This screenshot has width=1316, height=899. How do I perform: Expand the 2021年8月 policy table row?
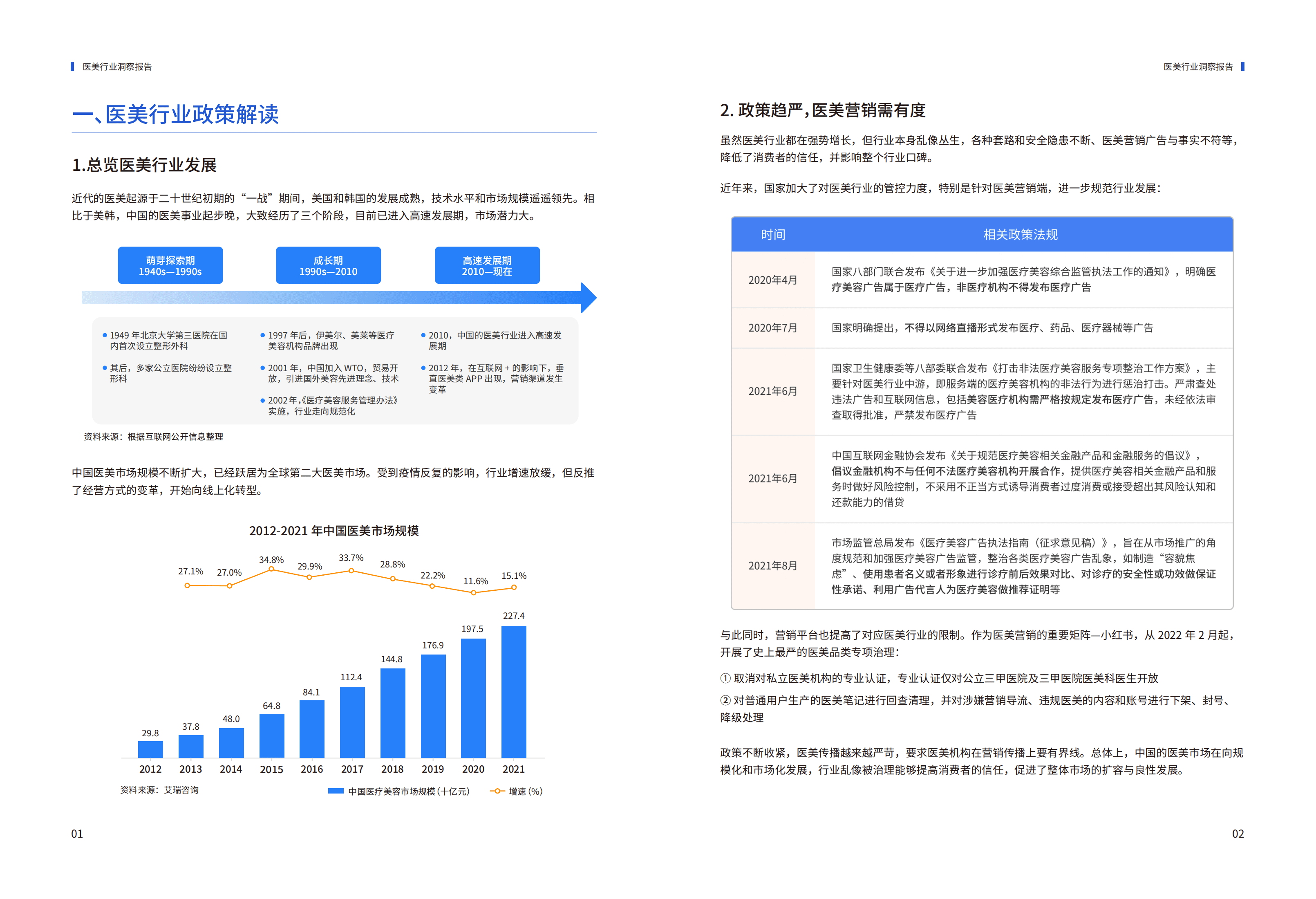(774, 565)
